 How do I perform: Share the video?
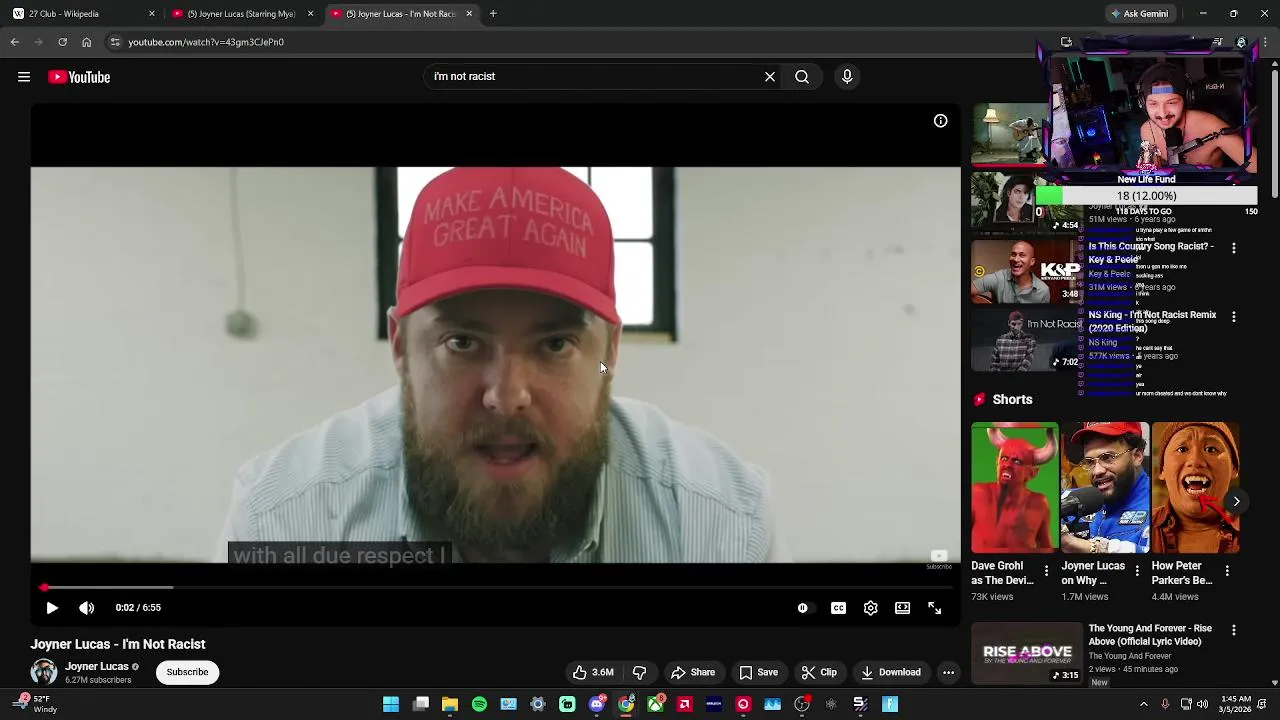(x=693, y=672)
